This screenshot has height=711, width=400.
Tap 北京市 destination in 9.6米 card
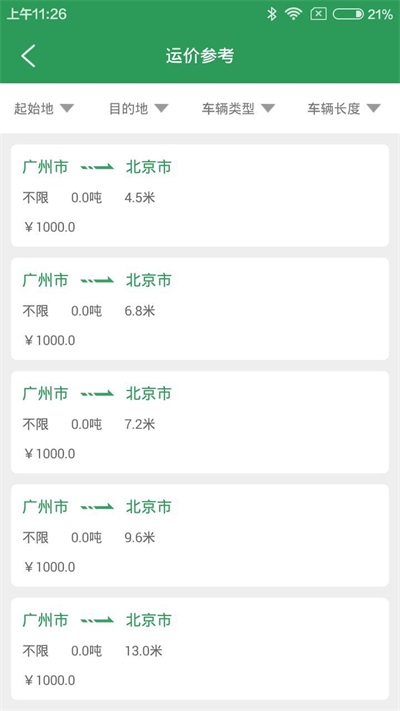[x=149, y=507]
